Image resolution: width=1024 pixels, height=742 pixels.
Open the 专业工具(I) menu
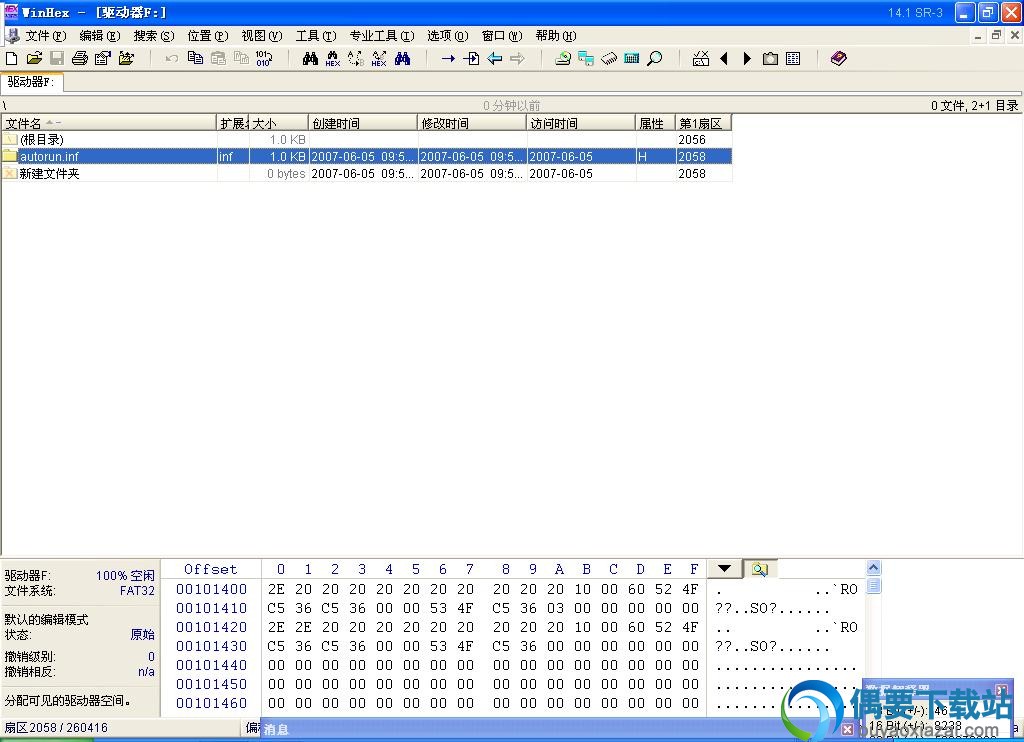tap(382, 36)
